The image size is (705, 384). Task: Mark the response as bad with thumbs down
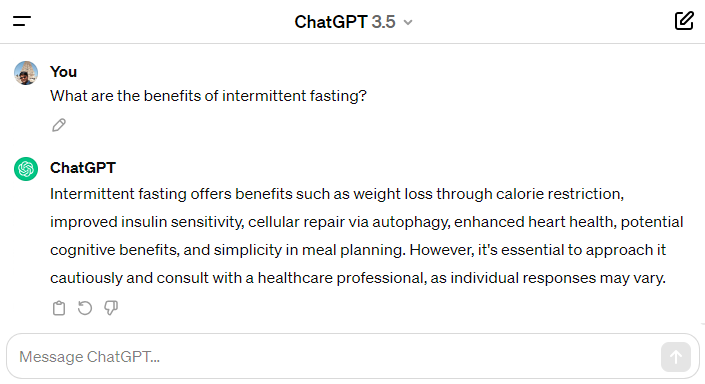pos(111,308)
